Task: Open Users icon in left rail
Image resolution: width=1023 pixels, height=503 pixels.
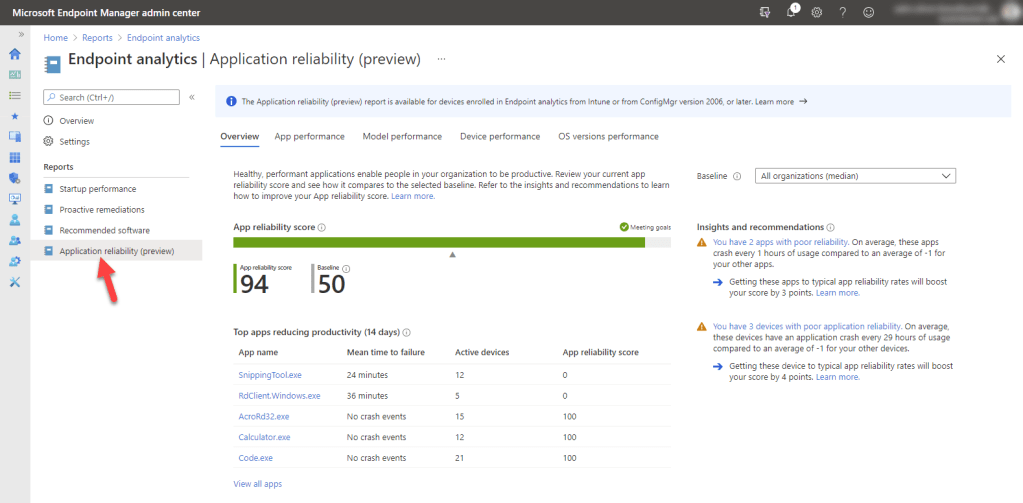Action: [14, 219]
